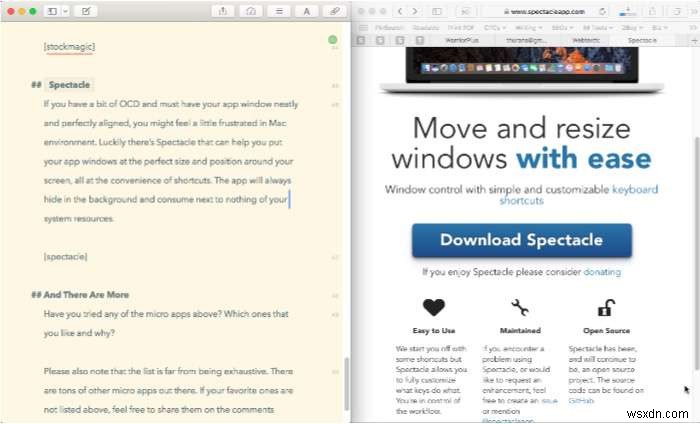Open the donating link
Screen dimensions: 700x424
point(602,272)
